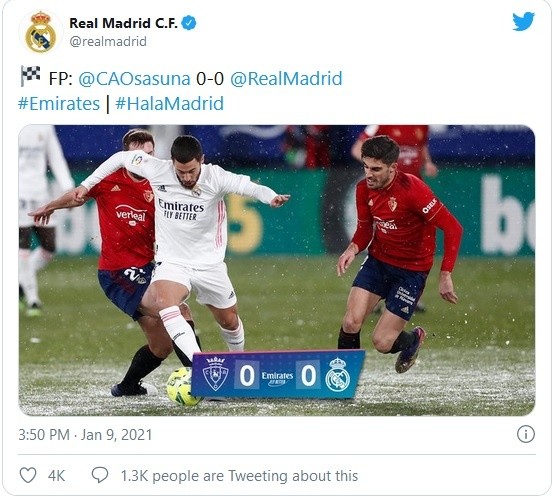Open the match photo thumbnail
This screenshot has width=554, height=502.
(277, 270)
